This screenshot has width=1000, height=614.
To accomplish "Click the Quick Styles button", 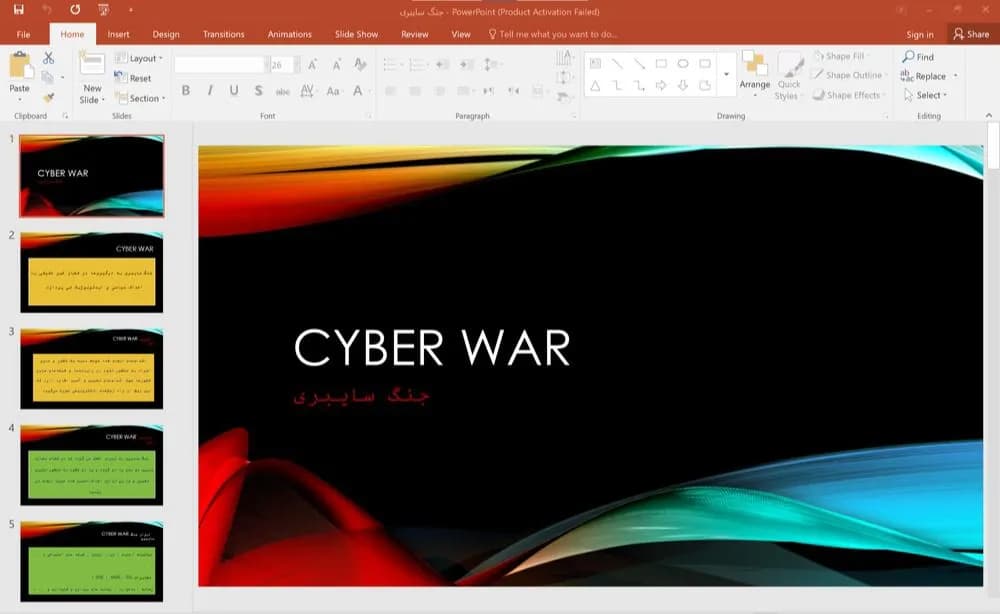I will tap(789, 75).
